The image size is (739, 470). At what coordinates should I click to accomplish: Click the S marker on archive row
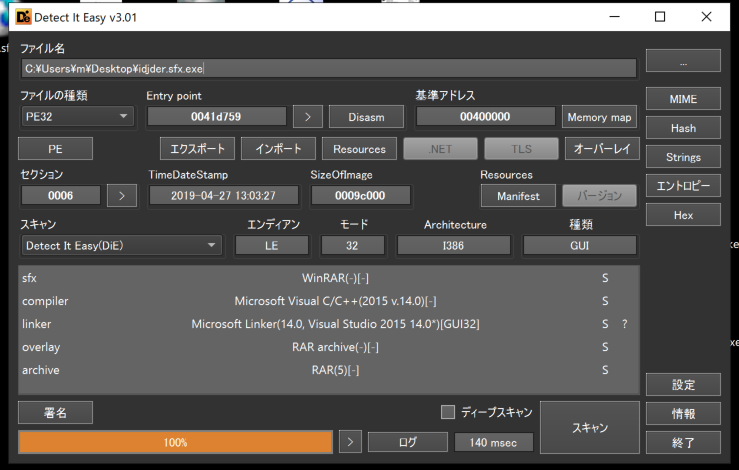605,370
